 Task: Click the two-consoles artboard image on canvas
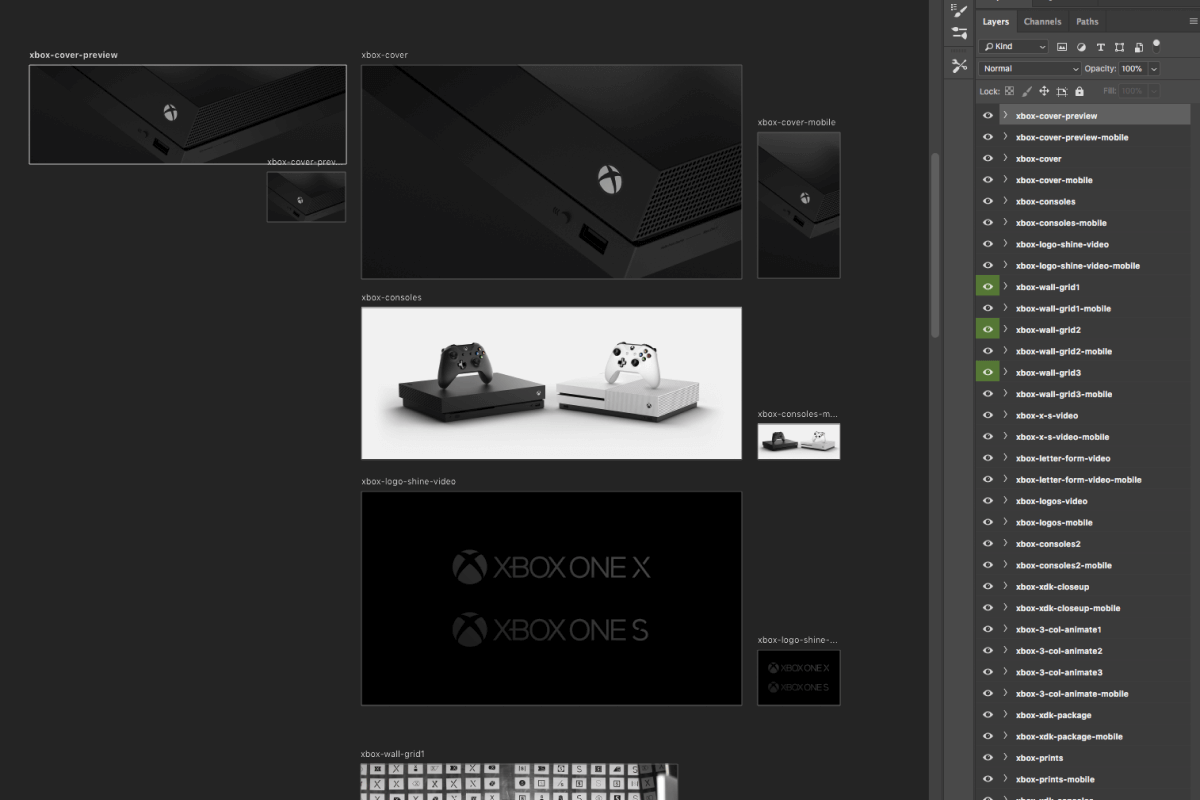(x=551, y=383)
